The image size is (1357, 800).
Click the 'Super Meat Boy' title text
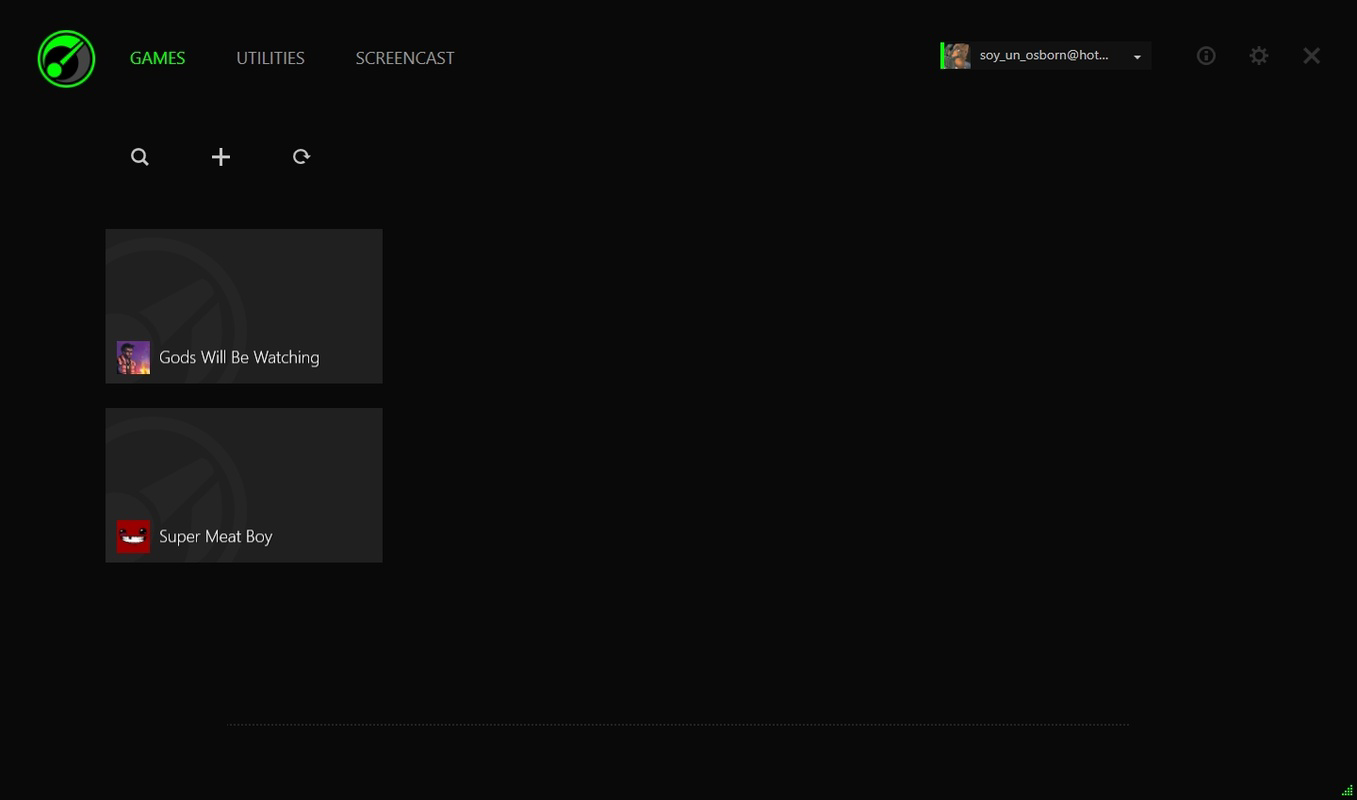pyautogui.click(x=216, y=536)
